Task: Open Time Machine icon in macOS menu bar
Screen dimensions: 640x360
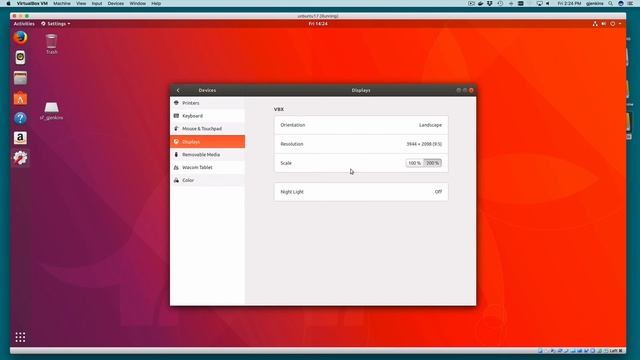Action: [500, 3]
